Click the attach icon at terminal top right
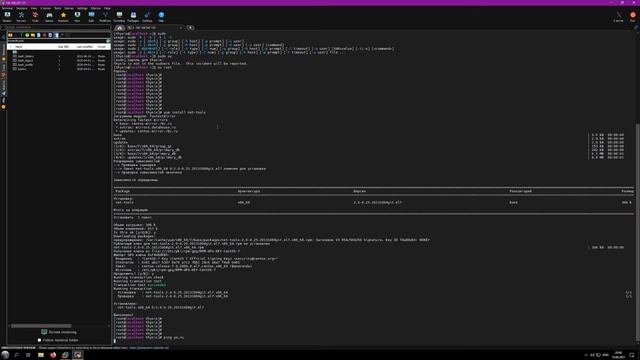 (636, 28)
